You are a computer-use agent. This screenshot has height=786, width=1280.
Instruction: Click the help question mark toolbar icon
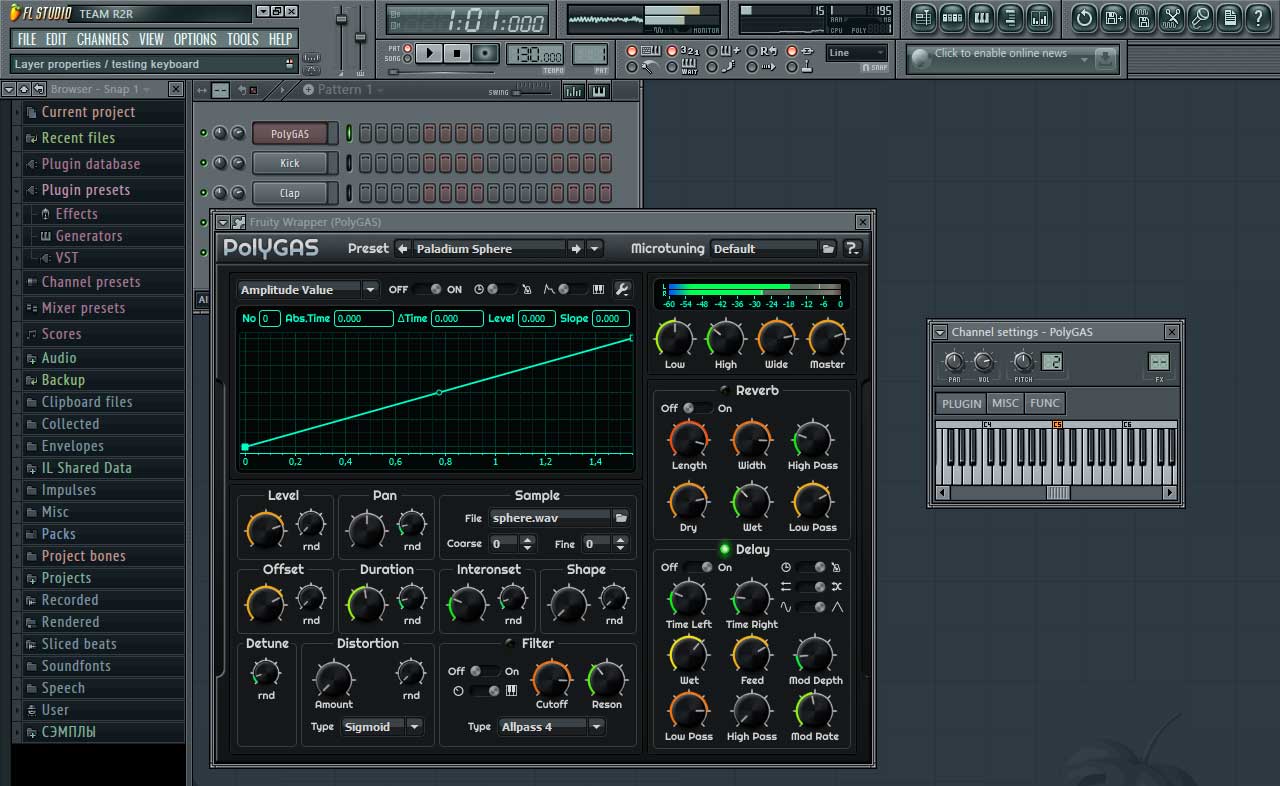(x=1258, y=17)
